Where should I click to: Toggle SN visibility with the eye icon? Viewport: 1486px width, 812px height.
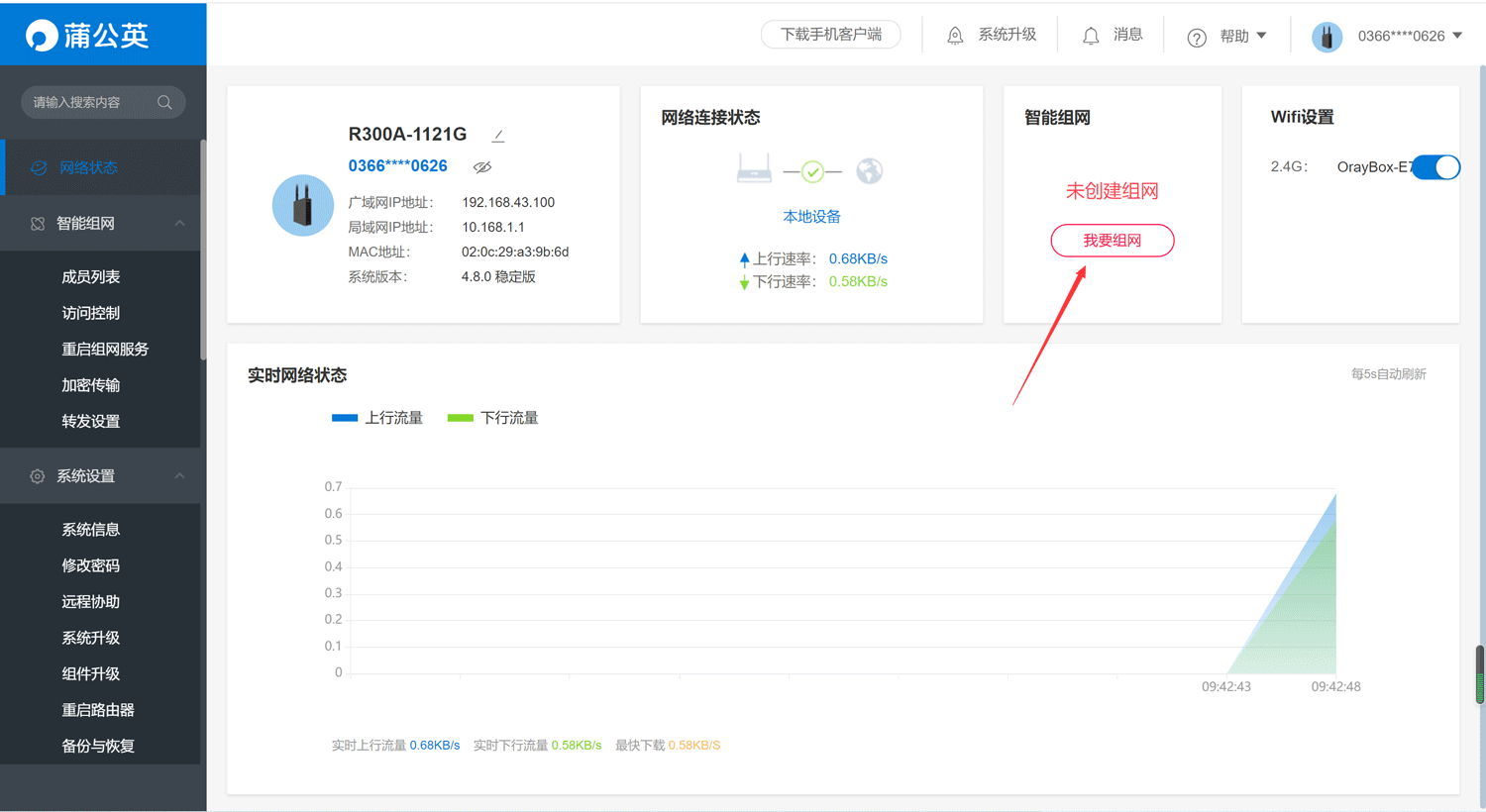482,167
